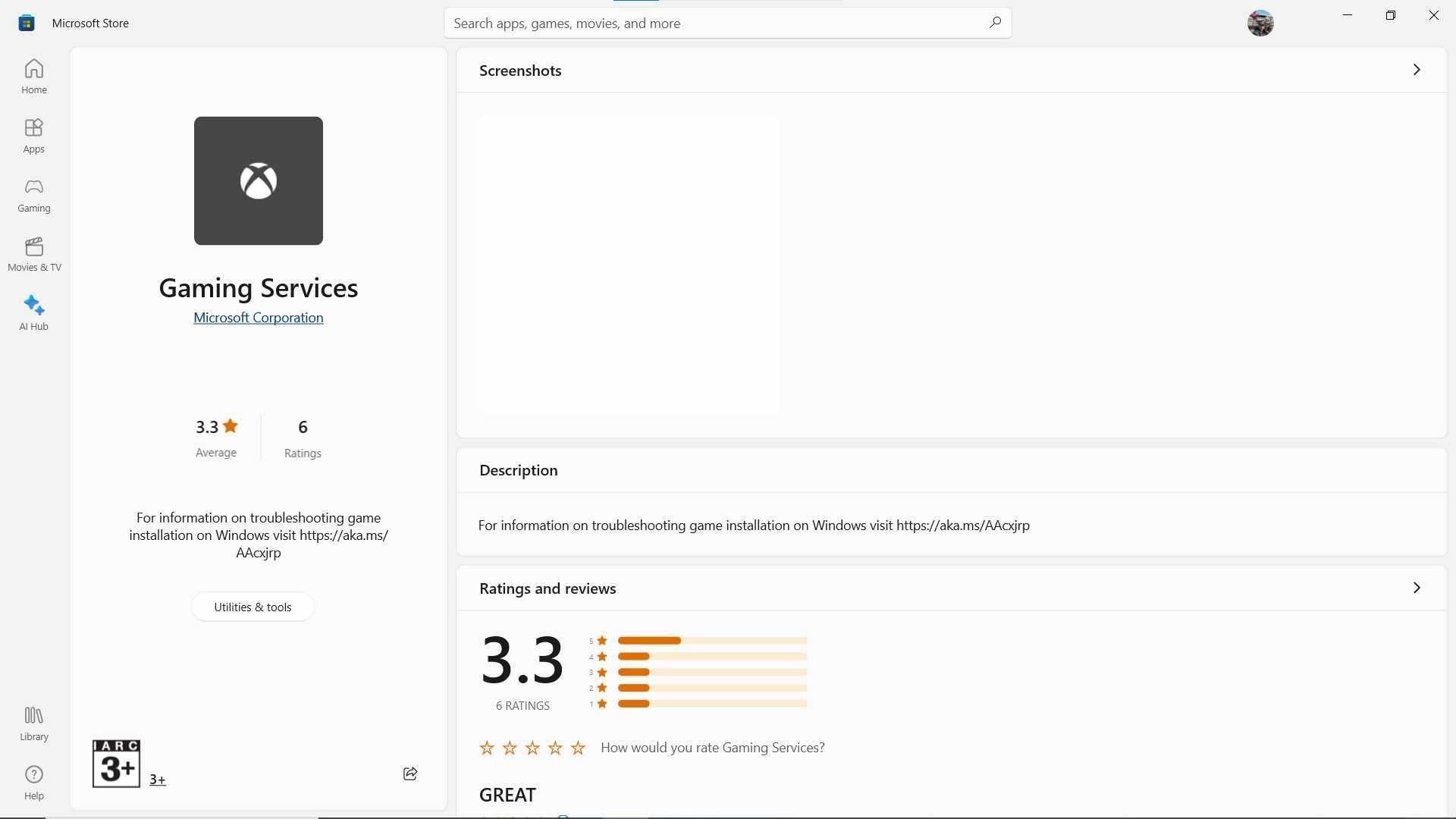
Task: Rate Gaming Services five stars
Action: click(578, 748)
